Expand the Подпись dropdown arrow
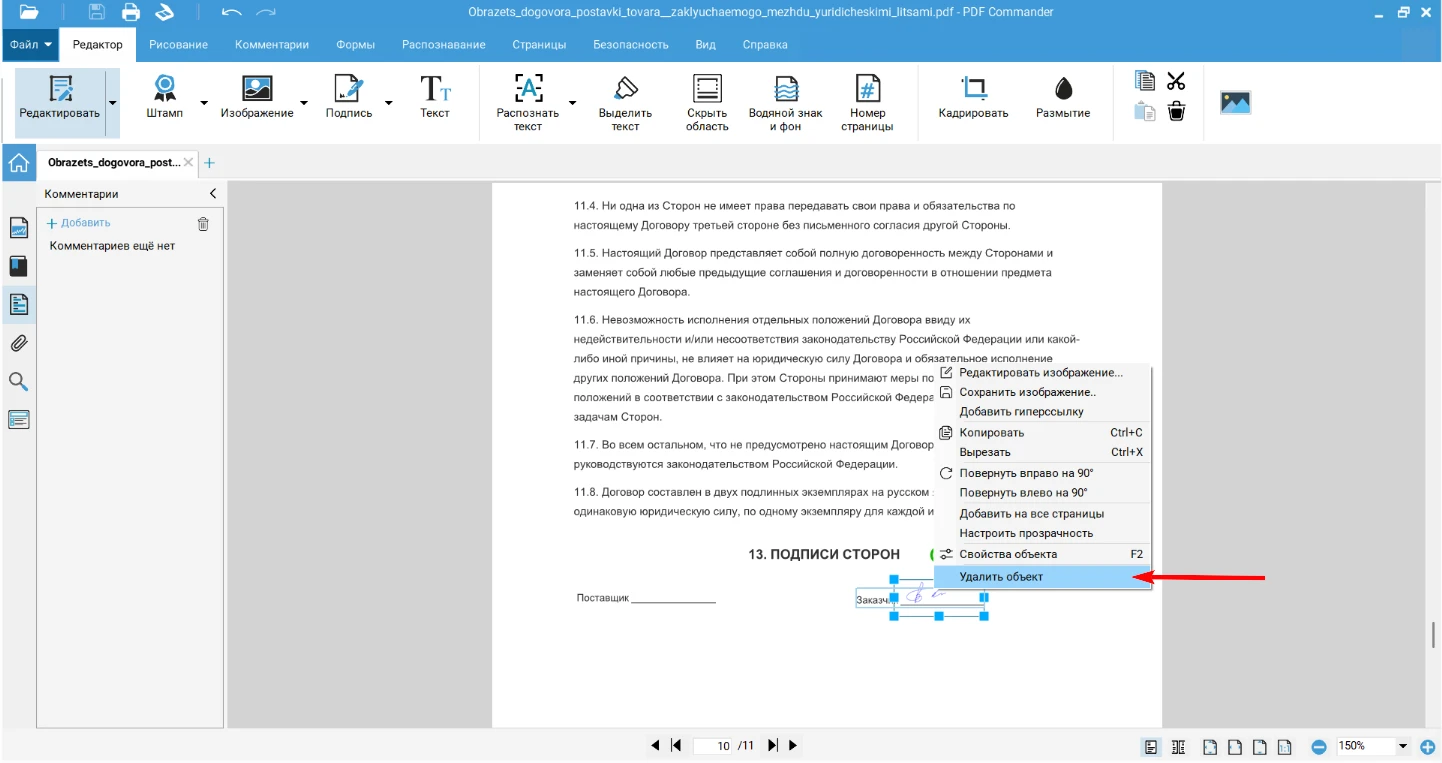Image resolution: width=1442 pixels, height=763 pixels. coord(389,103)
